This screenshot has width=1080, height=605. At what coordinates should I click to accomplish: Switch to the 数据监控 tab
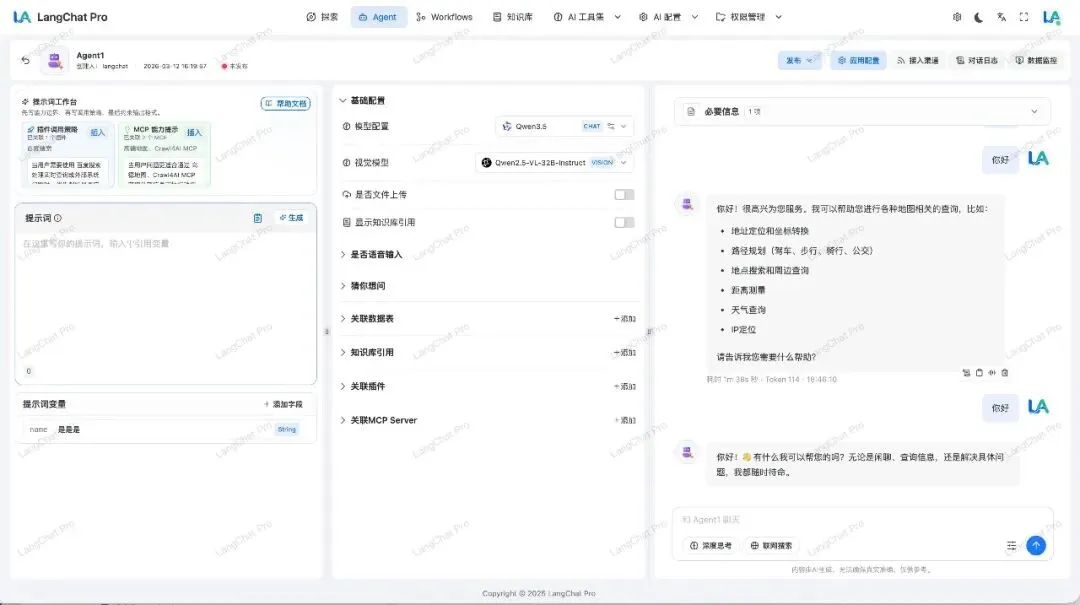click(x=1036, y=61)
